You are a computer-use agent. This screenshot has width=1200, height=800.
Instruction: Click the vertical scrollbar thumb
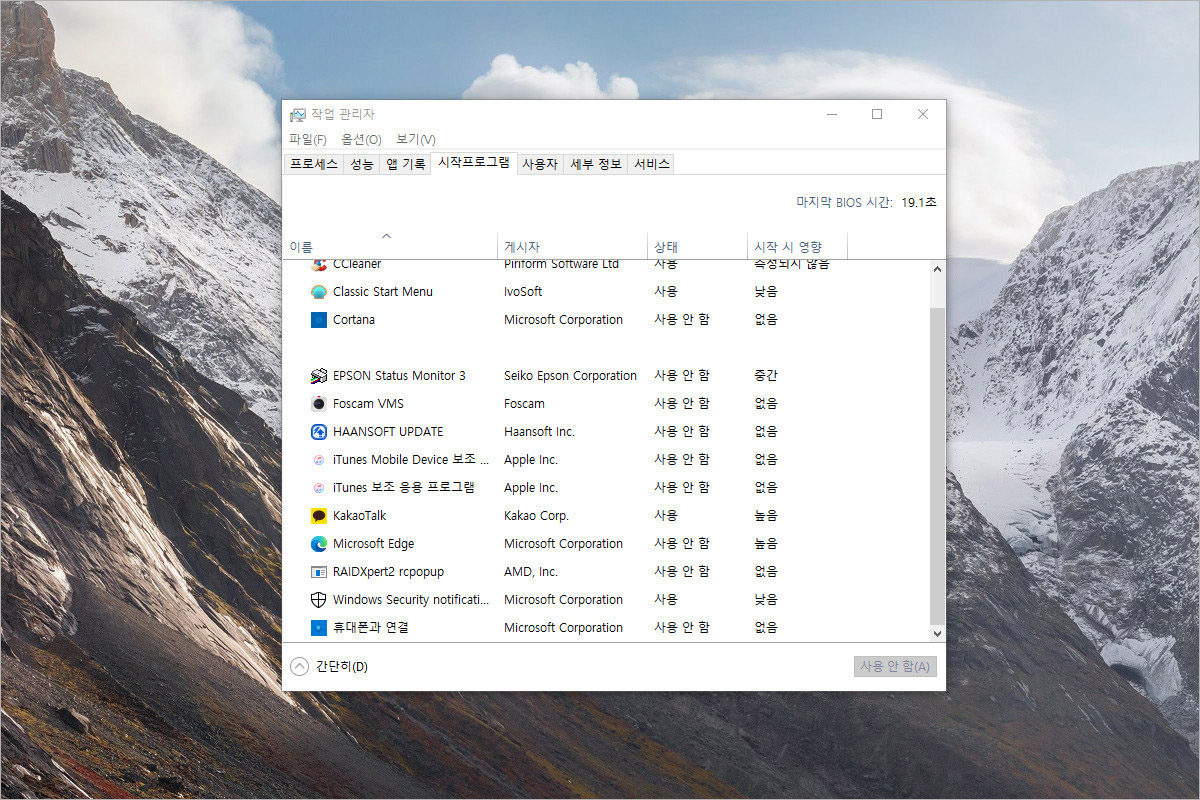pos(937,465)
